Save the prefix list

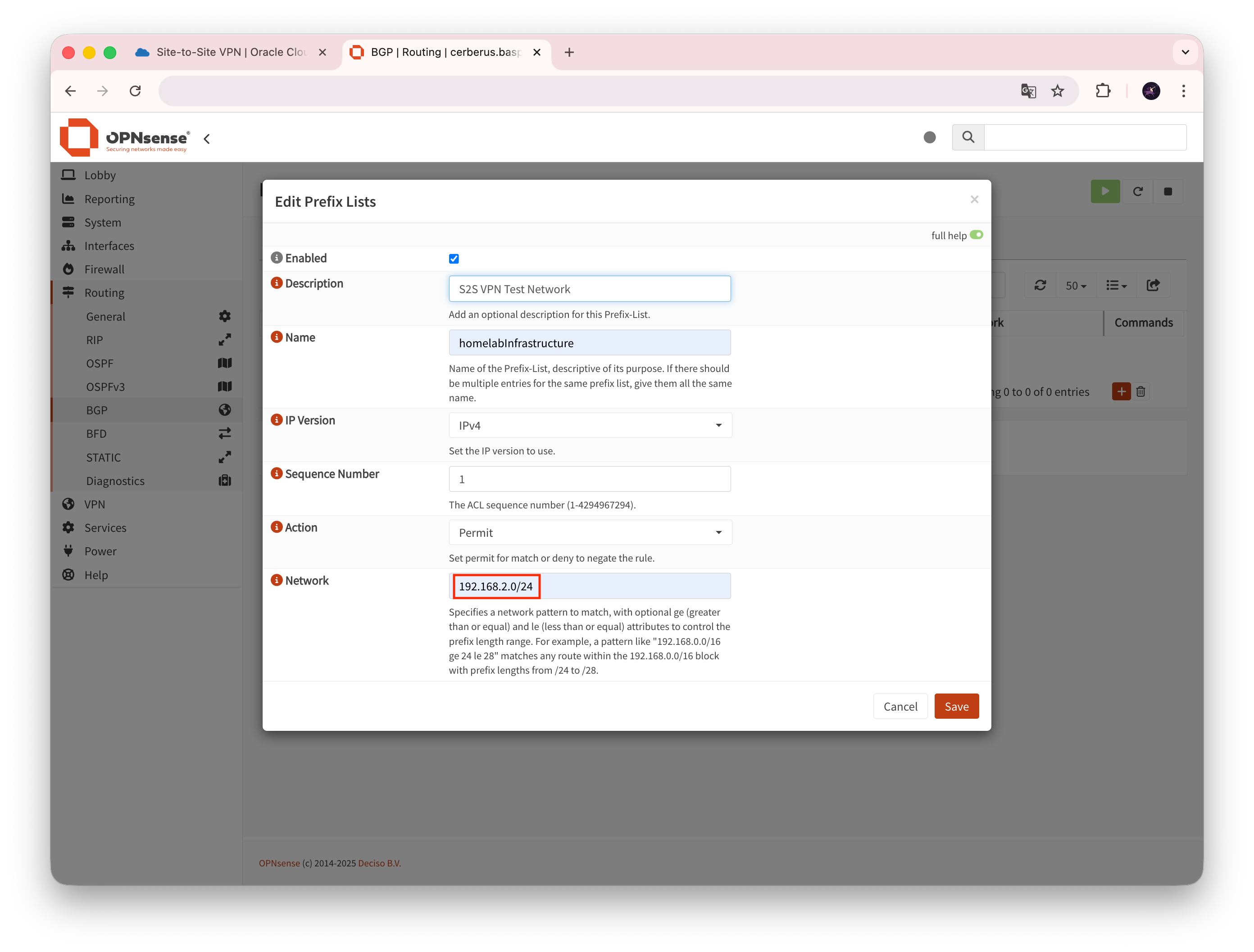click(x=956, y=706)
